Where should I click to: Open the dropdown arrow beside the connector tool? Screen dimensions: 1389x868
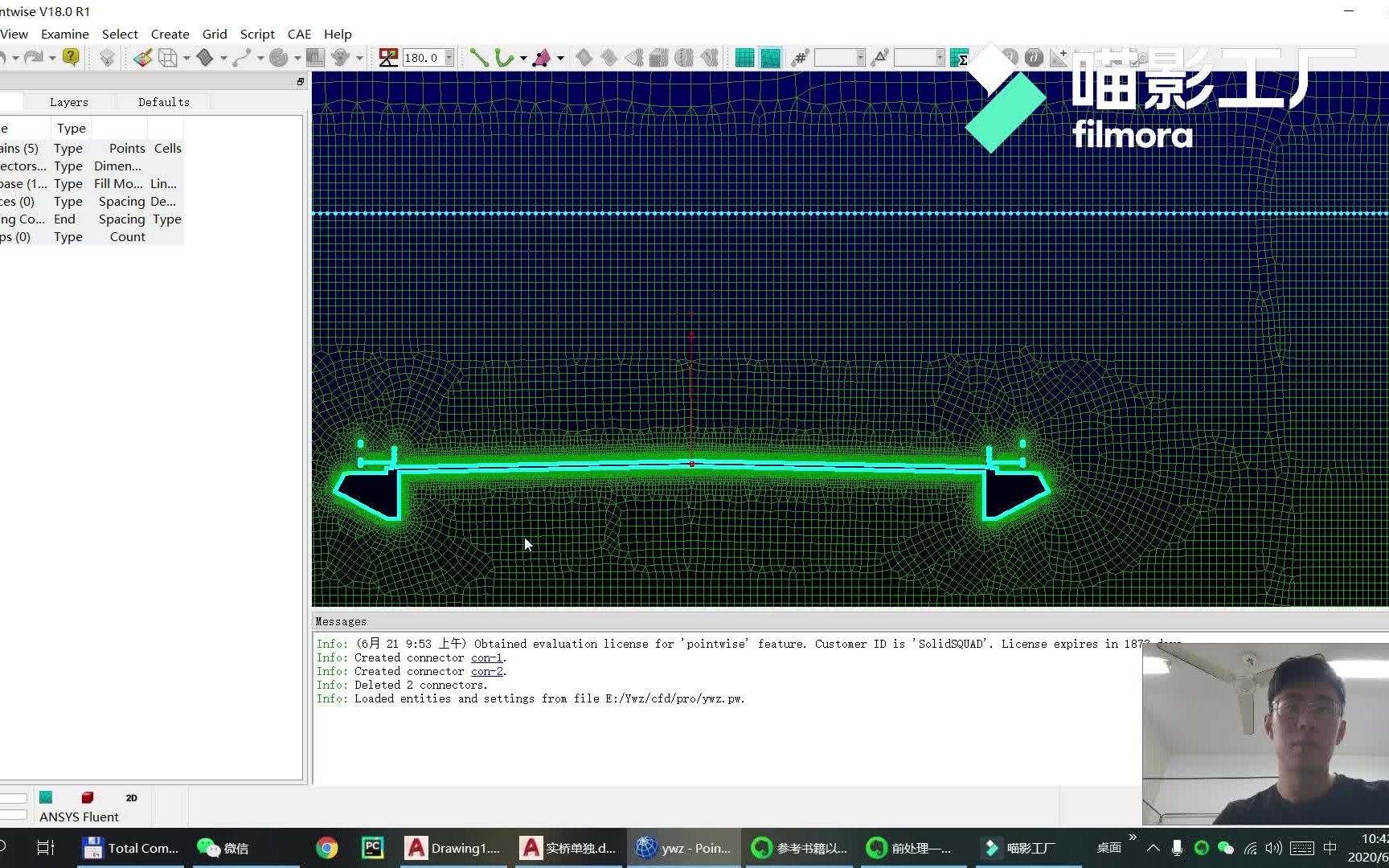click(523, 57)
